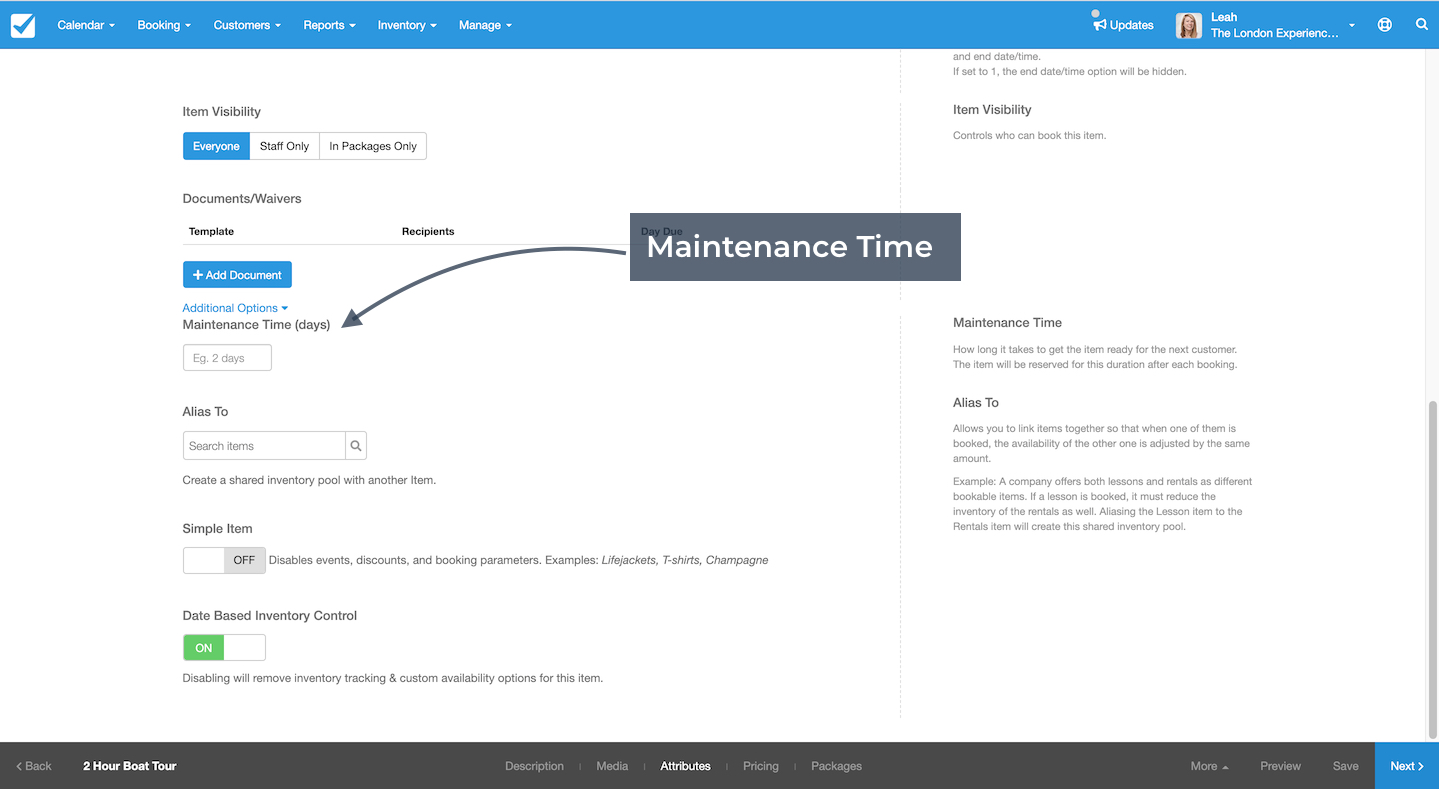The height and width of the screenshot is (789, 1439).
Task: Click the Maintenance Time days input field
Action: 227,358
